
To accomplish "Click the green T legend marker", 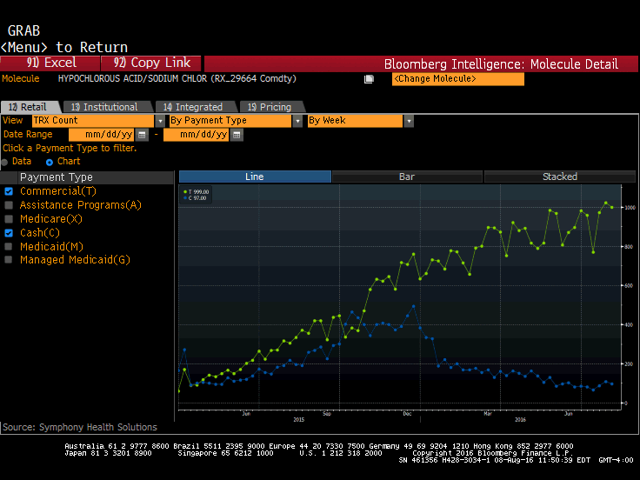I will pos(185,191).
